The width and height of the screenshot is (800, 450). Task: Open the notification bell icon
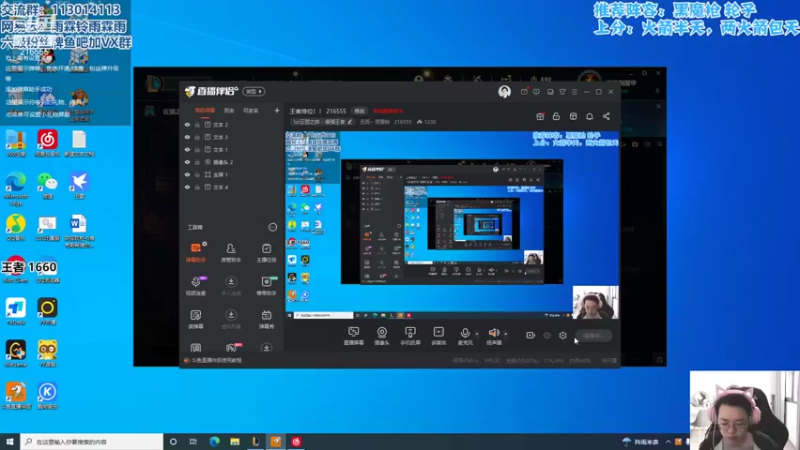[589, 116]
